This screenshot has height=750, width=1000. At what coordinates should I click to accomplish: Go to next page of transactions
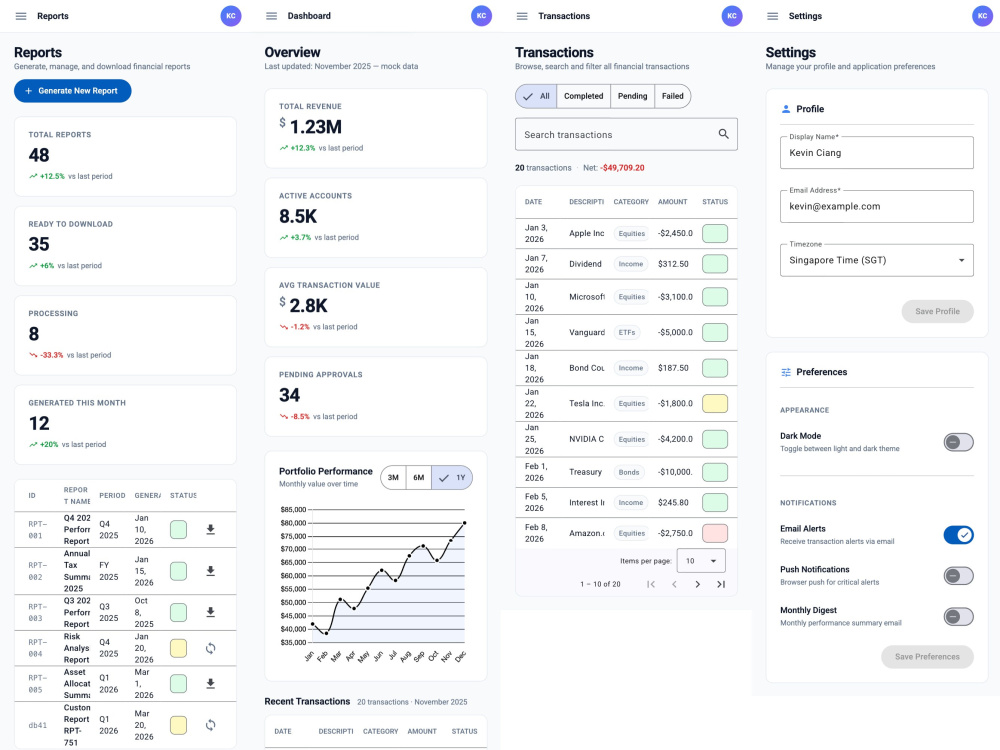pos(698,584)
